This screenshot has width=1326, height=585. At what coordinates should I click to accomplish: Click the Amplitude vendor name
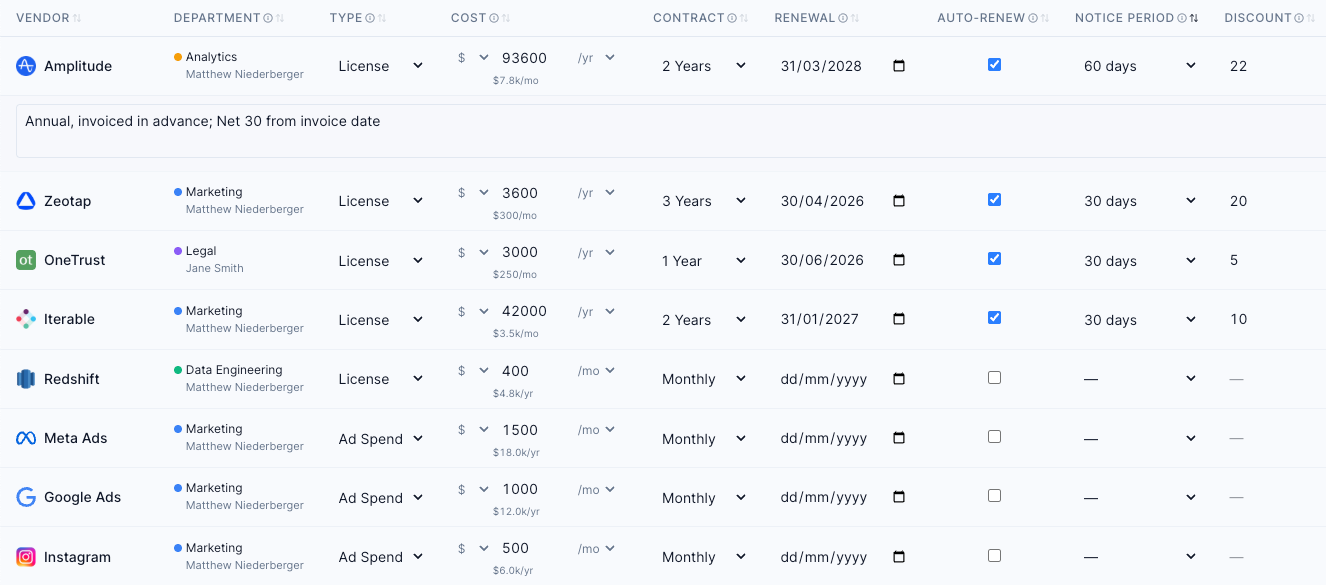coord(78,66)
